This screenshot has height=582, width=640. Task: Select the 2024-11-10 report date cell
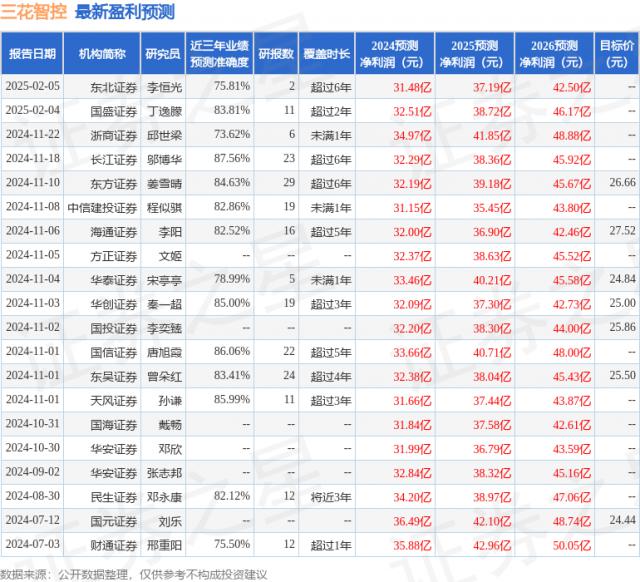[x=33, y=182]
